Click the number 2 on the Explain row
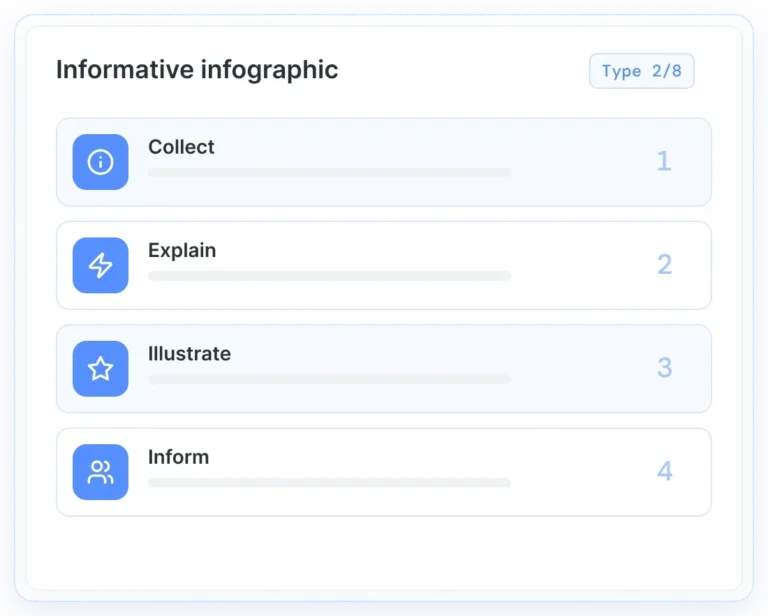Viewport: 768px width, 616px height. 664,264
